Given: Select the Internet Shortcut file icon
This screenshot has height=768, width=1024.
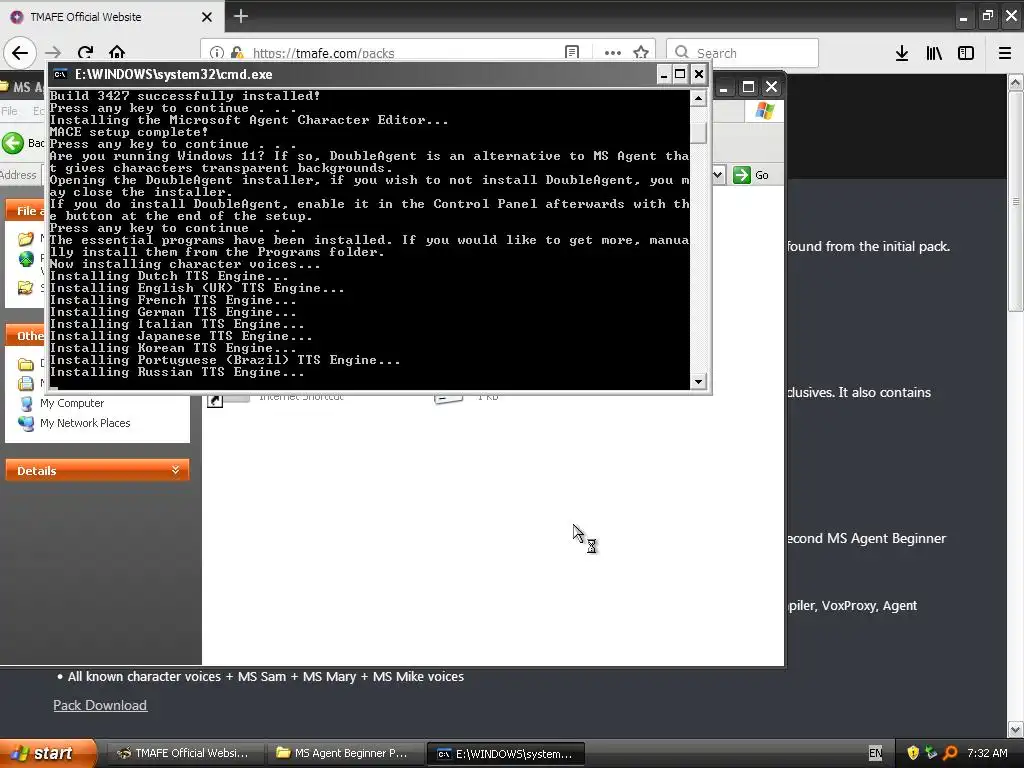Looking at the screenshot, I should pyautogui.click(x=229, y=399).
